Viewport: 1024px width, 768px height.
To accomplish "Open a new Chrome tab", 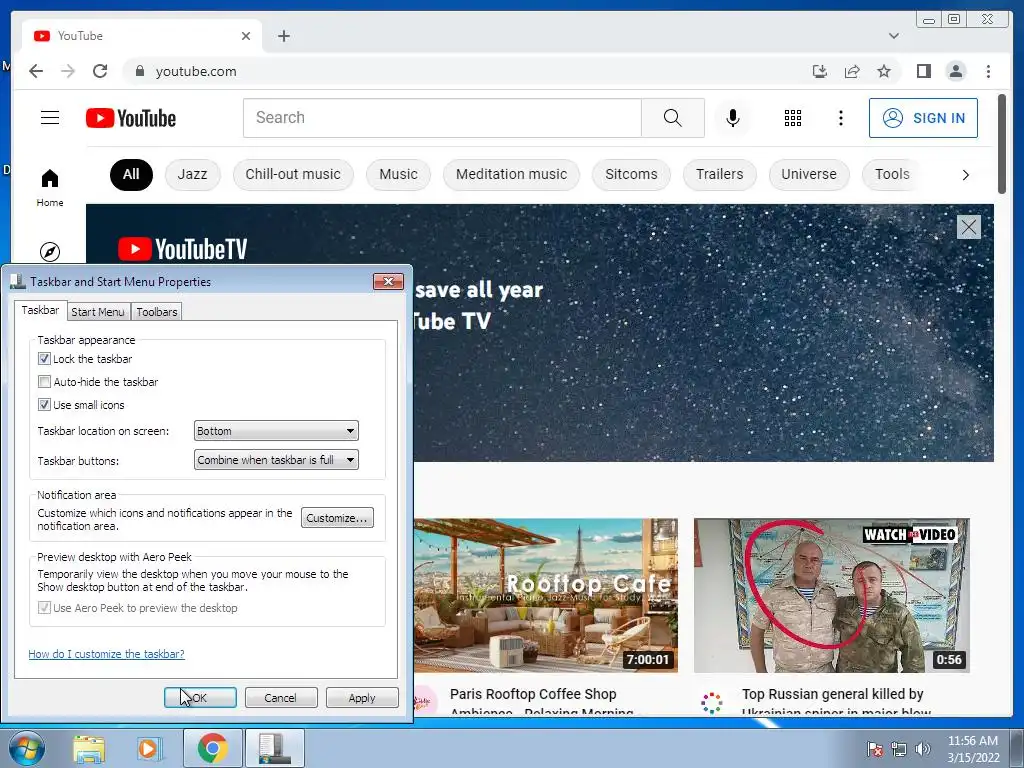I will click(283, 36).
